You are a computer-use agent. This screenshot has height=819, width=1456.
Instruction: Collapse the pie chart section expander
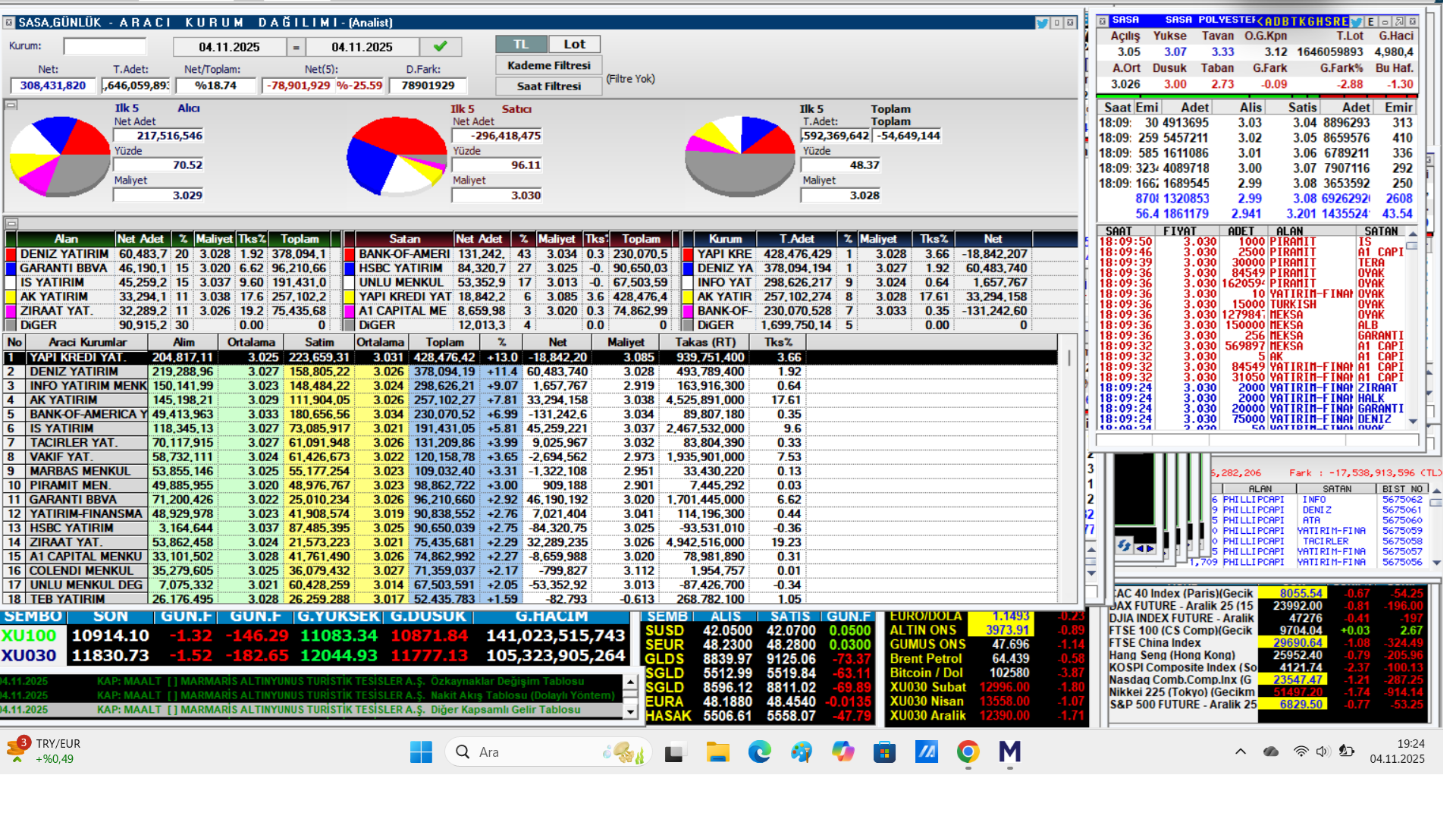[x=11, y=105]
